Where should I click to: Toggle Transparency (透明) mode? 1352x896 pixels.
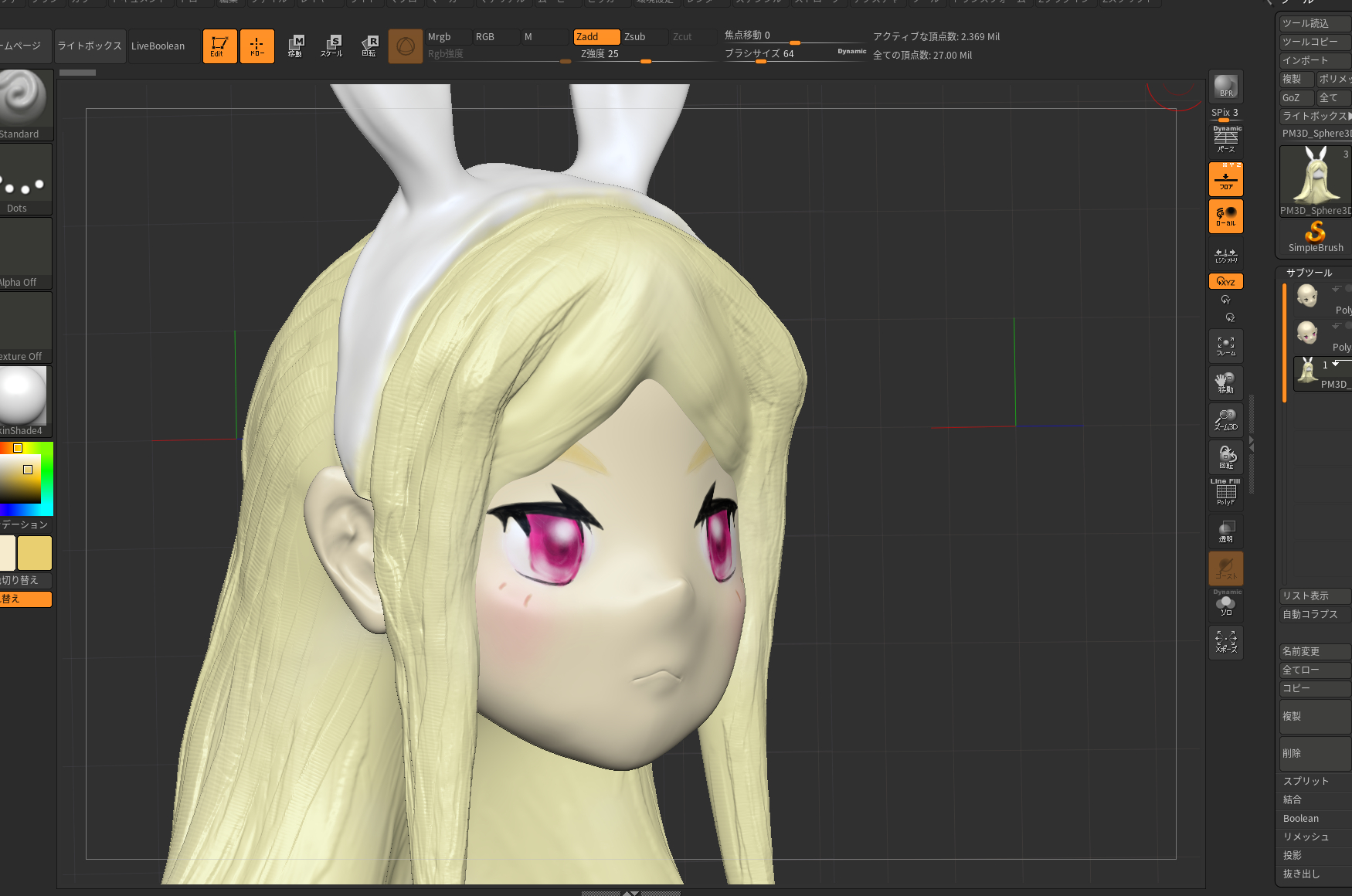click(1226, 531)
